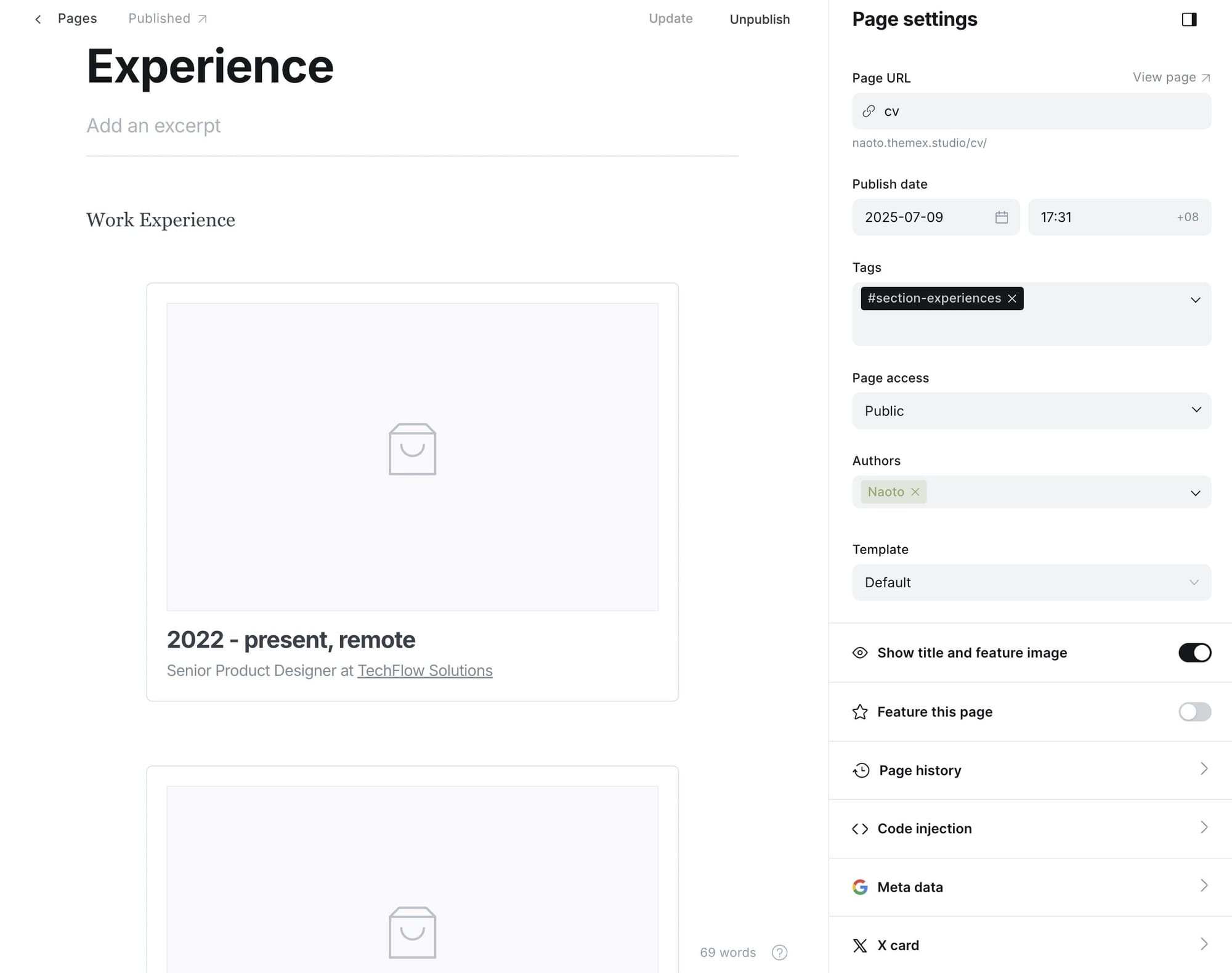Image resolution: width=1232 pixels, height=973 pixels.
Task: Click the Google icon beside Meta data
Action: coord(860,887)
